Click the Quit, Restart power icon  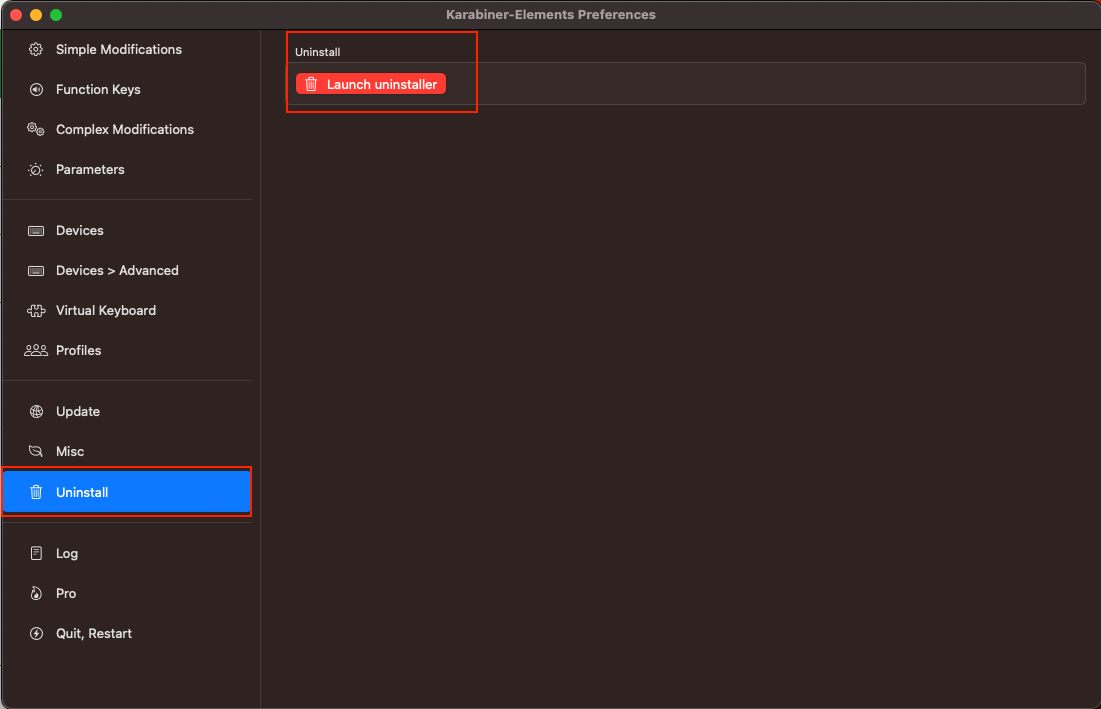[x=36, y=633]
